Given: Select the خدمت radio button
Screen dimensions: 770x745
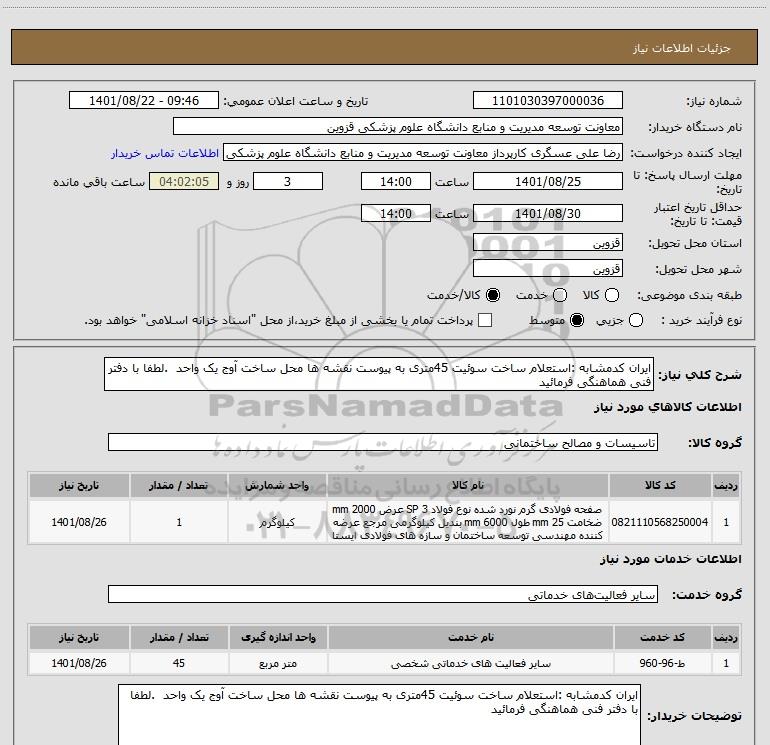Looking at the screenshot, I should pyautogui.click(x=560, y=295).
